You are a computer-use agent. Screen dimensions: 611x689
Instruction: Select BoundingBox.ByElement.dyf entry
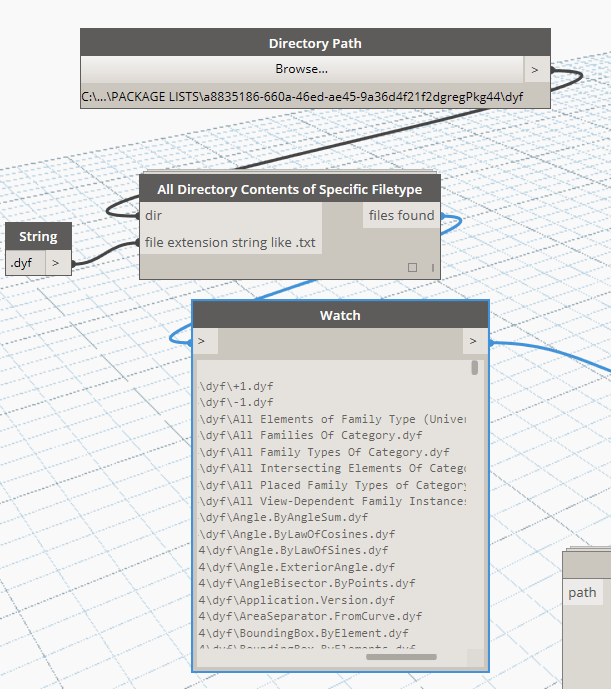click(303, 633)
